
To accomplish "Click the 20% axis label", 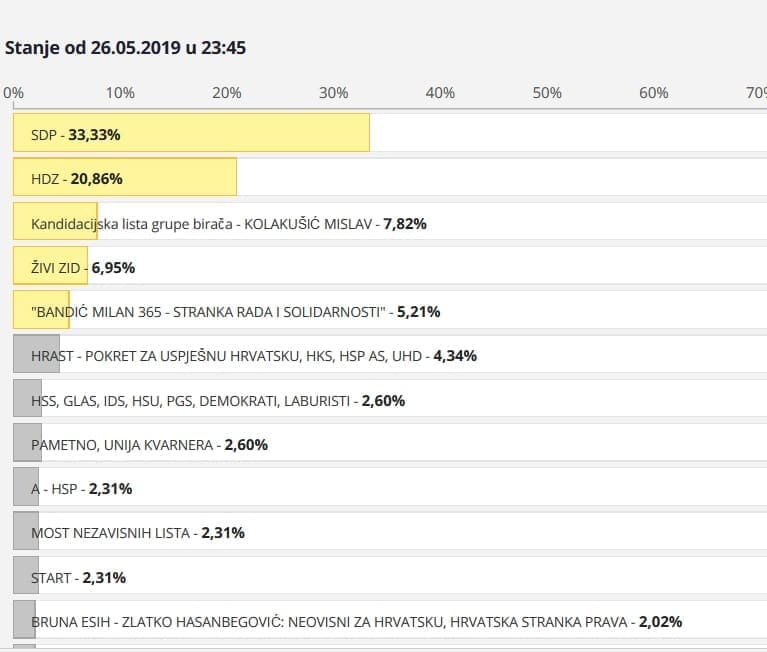I will (227, 93).
